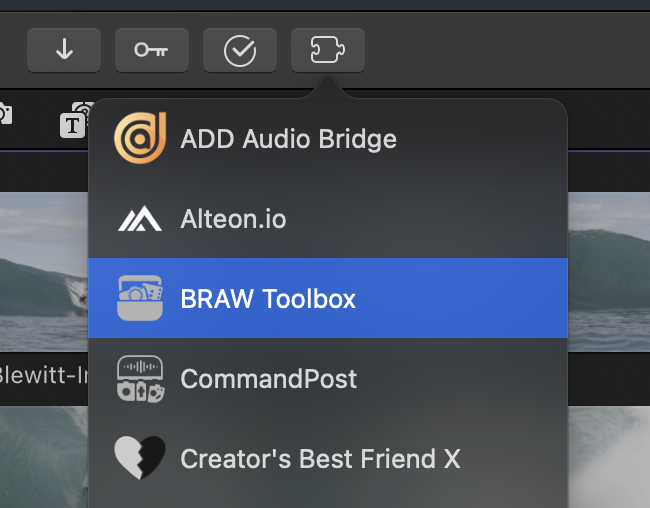650x508 pixels.
Task: Launch the BRAW Toolbox extension
Action: [x=268, y=298]
